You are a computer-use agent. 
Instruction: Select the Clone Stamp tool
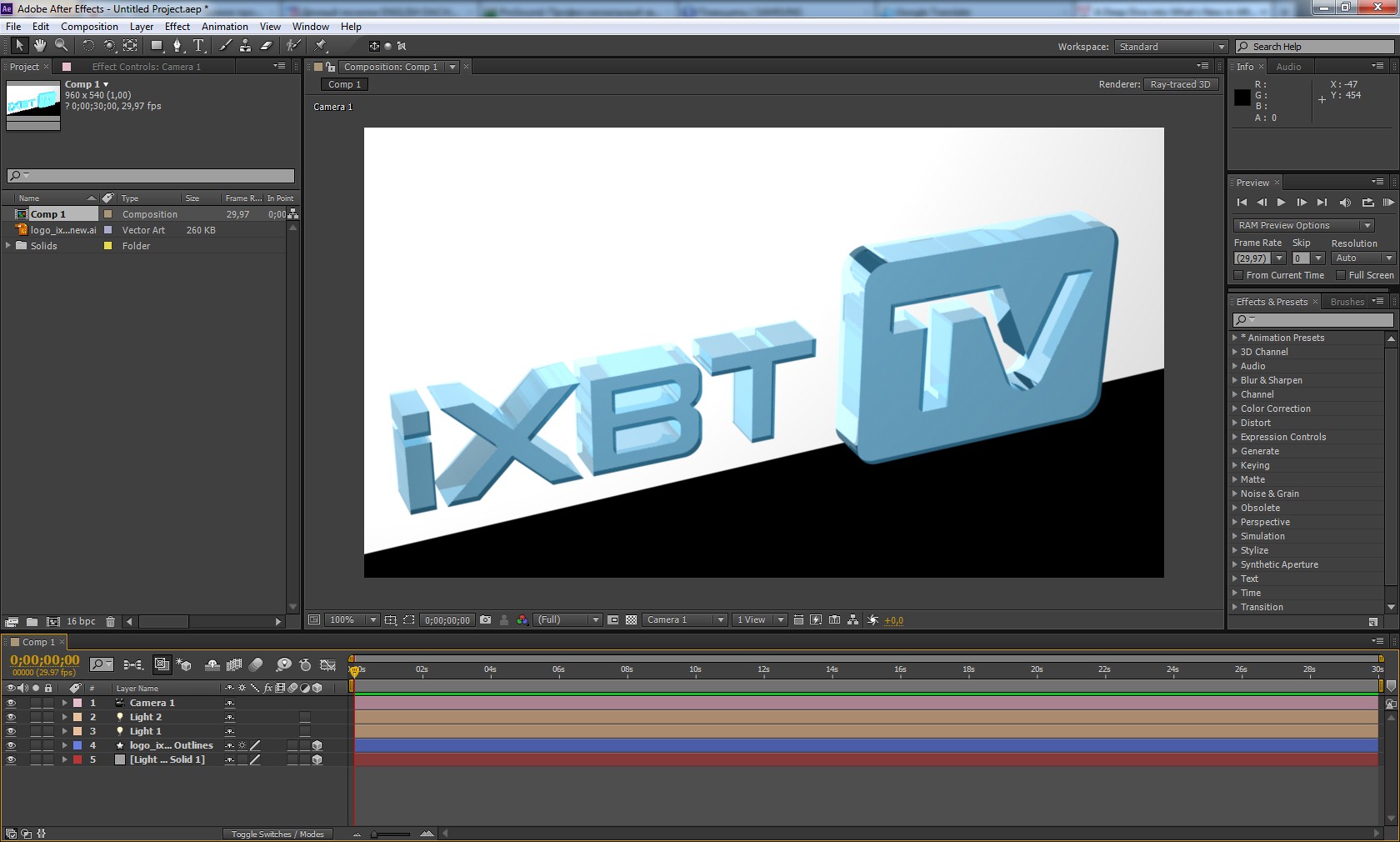(x=246, y=46)
